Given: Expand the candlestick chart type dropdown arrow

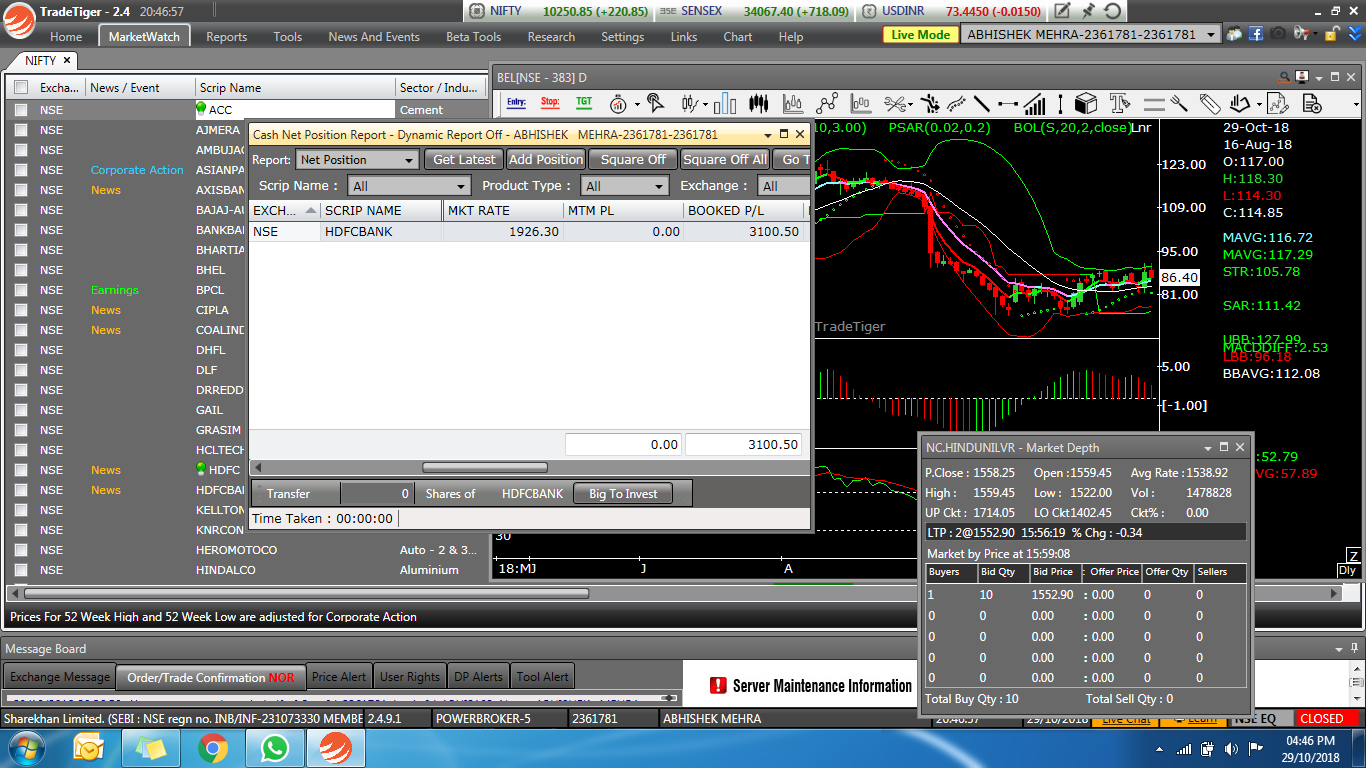Looking at the screenshot, I should pos(705,104).
